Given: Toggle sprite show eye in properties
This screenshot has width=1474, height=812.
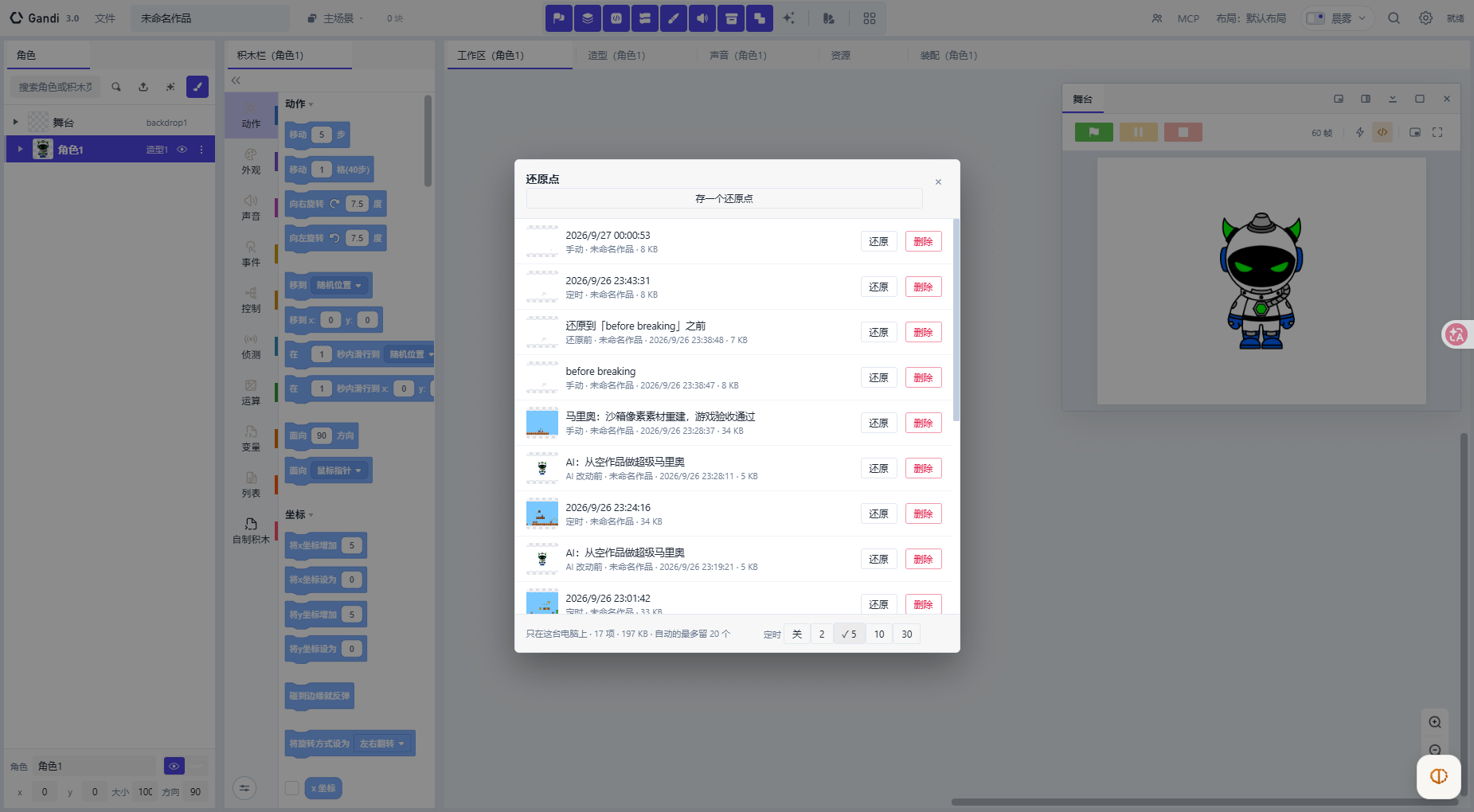Looking at the screenshot, I should tap(174, 766).
